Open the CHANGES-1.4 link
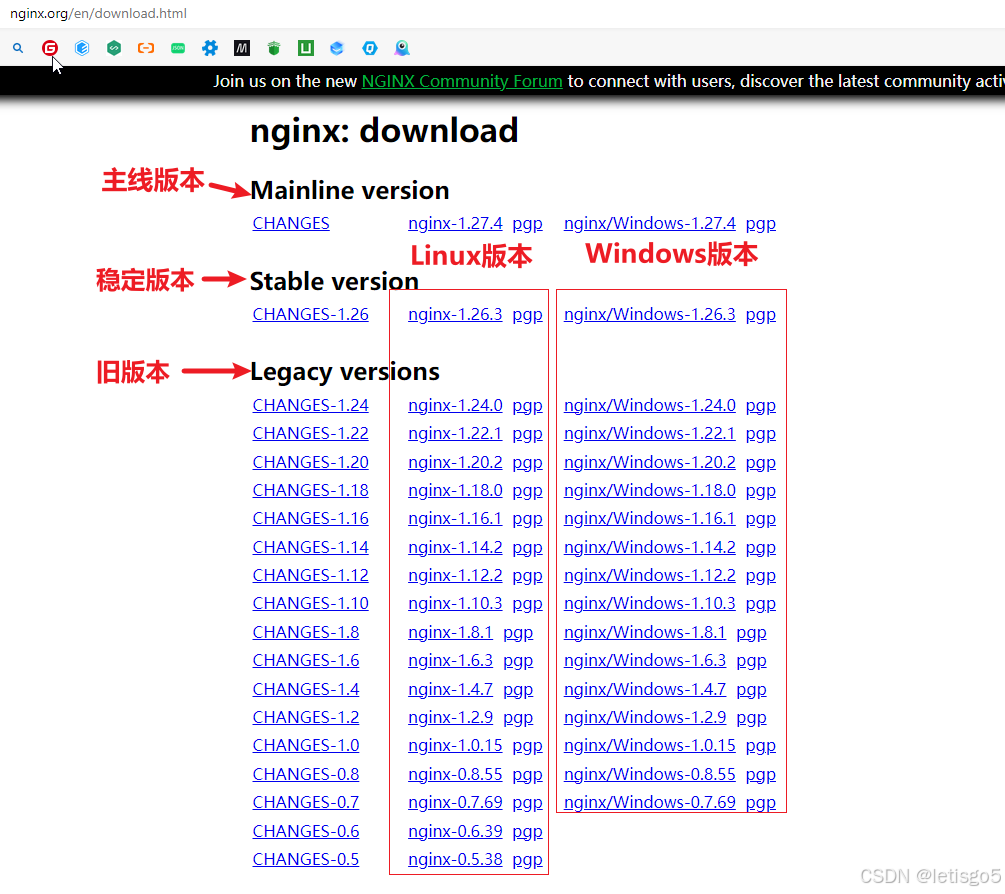Image resolution: width=1005 pixels, height=894 pixels. [x=306, y=690]
